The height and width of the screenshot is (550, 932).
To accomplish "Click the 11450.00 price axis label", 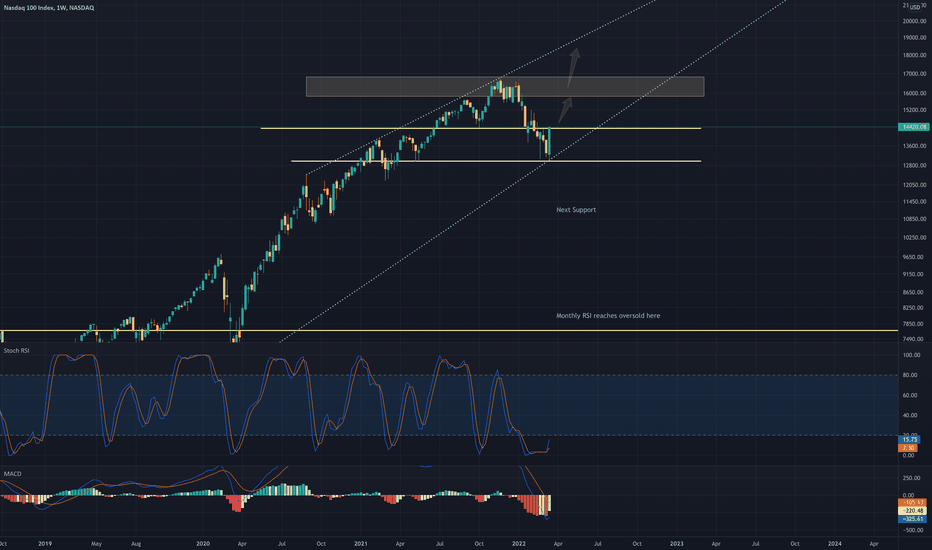I will [915, 202].
